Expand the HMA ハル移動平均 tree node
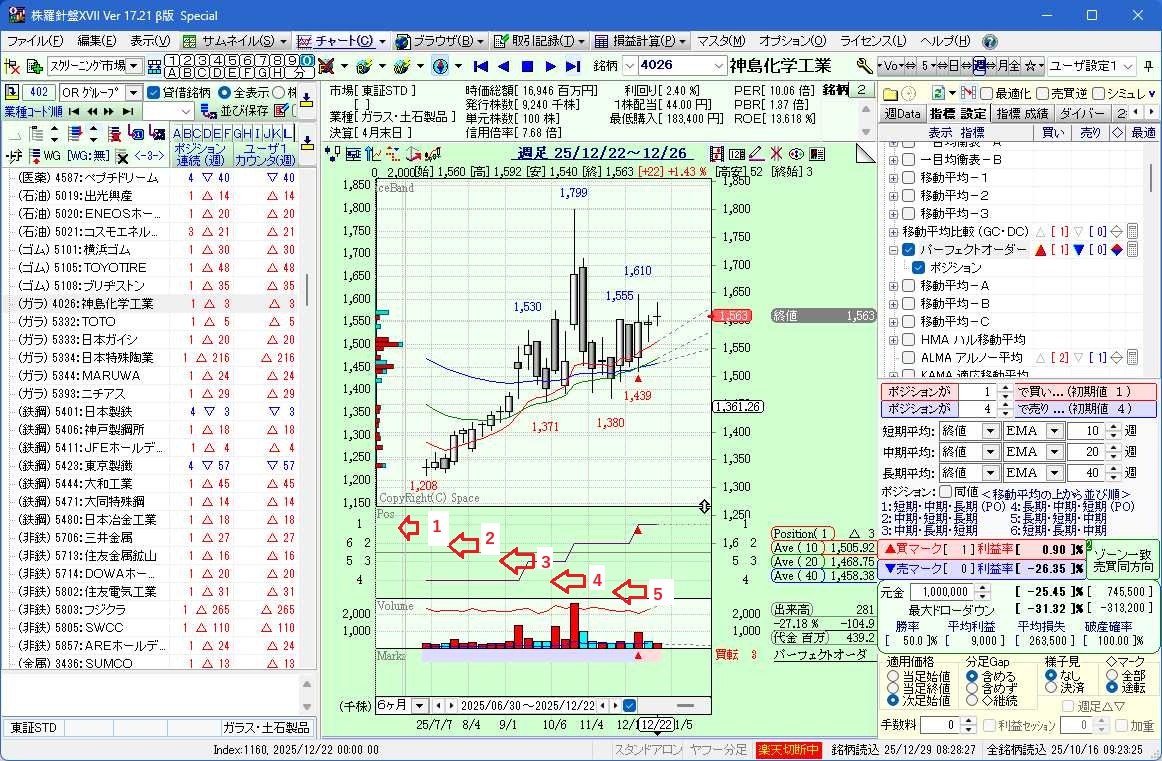1162x761 pixels. 893,340
